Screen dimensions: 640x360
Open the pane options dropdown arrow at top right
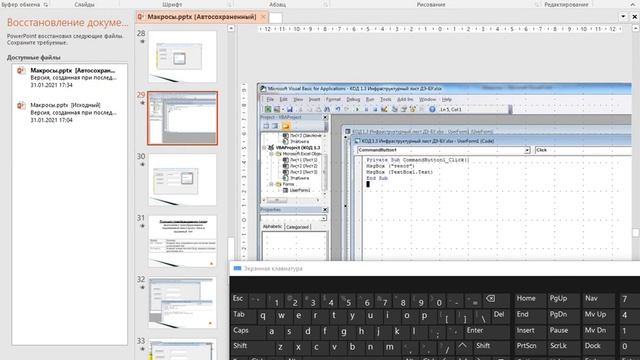[623, 17]
